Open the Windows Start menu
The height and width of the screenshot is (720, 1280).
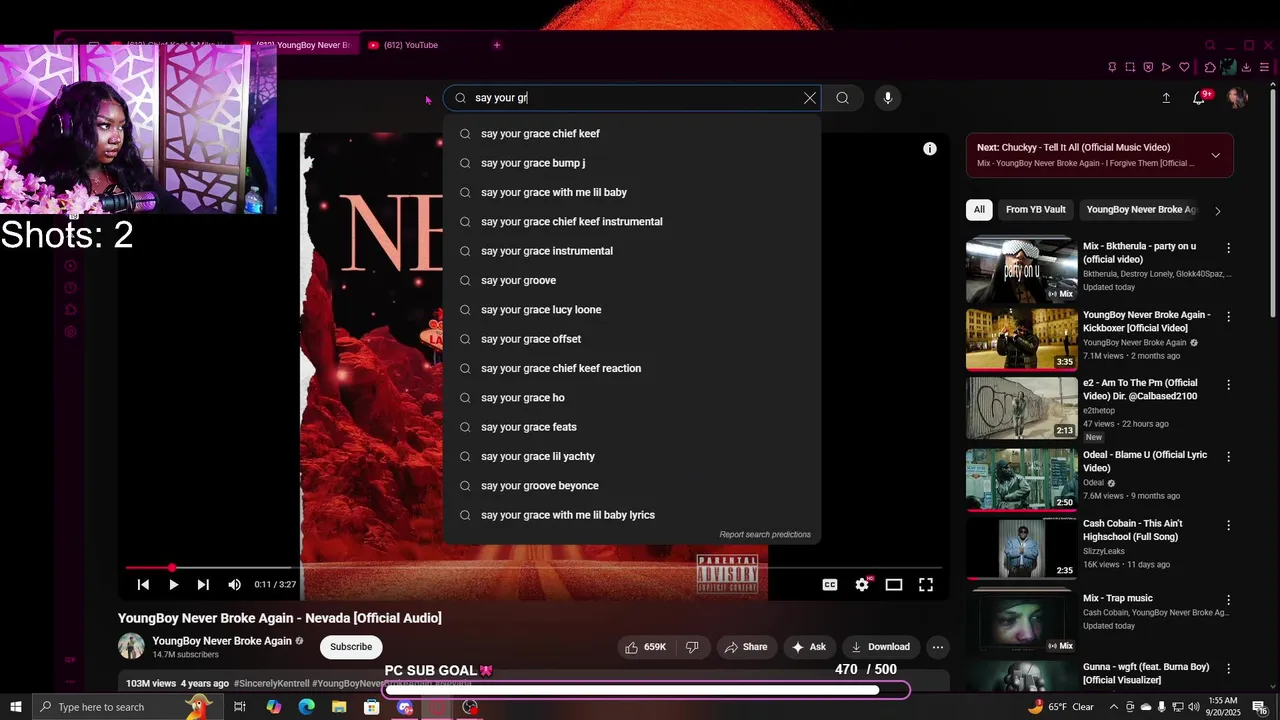click(15, 707)
